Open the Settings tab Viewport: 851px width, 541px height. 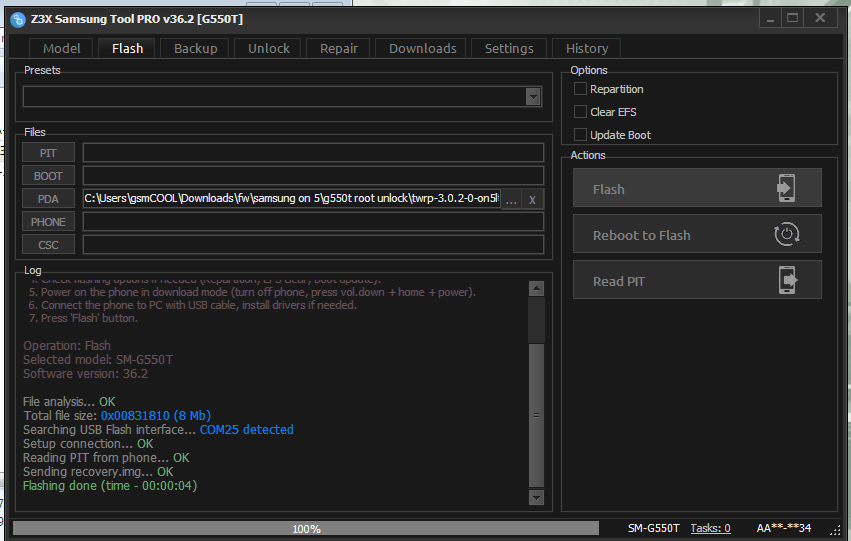pos(509,48)
